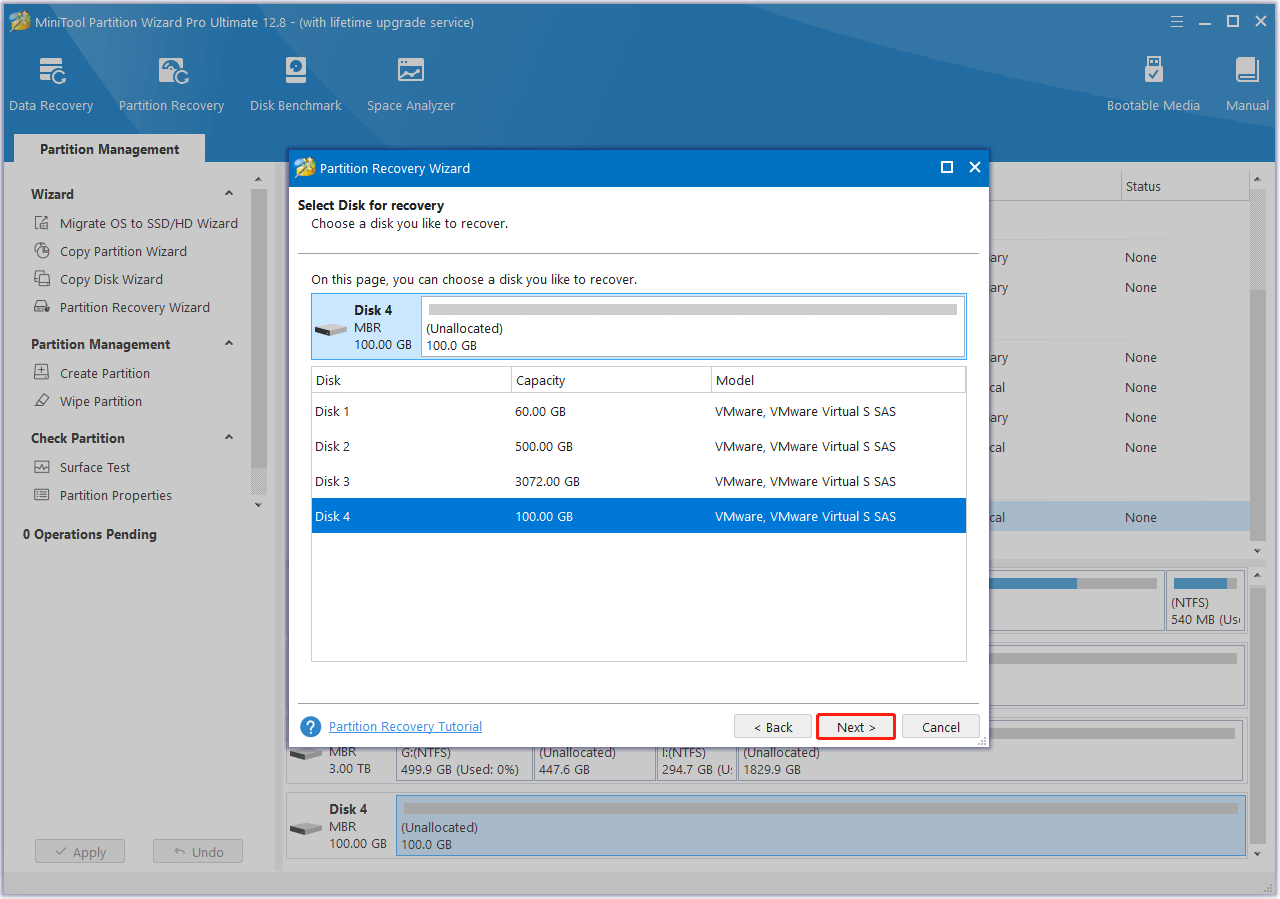This screenshot has width=1280, height=899.
Task: Maximize the Partition Recovery Wizard dialog
Action: click(947, 168)
